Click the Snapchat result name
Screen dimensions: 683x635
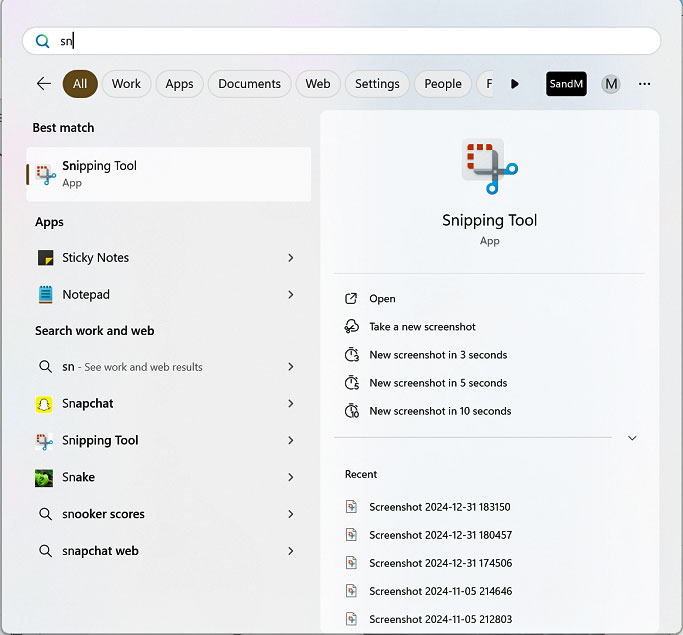point(88,404)
